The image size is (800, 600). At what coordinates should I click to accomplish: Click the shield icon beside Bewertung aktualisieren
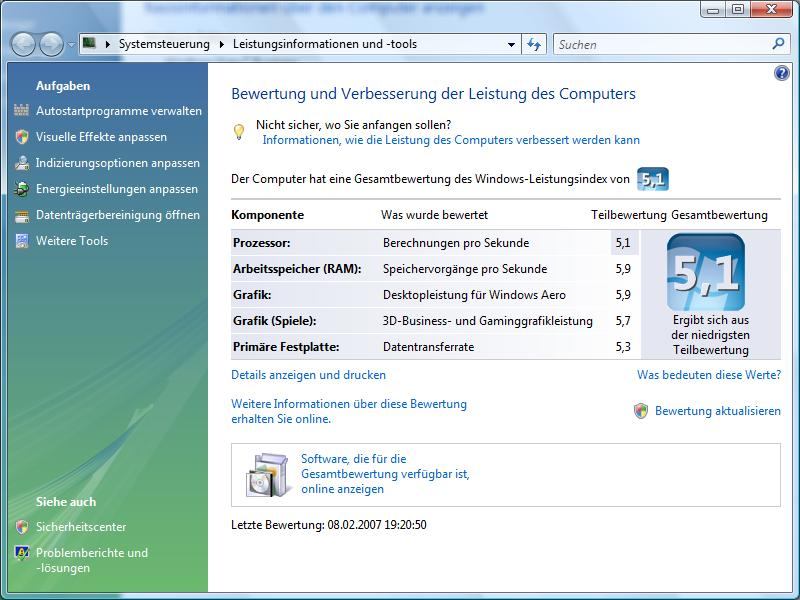(641, 411)
